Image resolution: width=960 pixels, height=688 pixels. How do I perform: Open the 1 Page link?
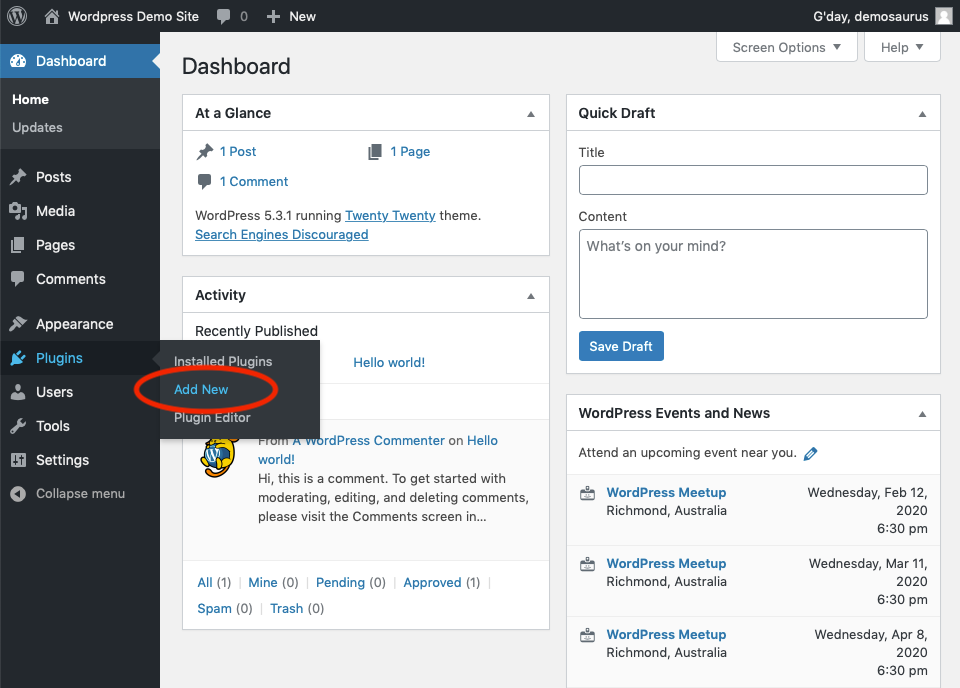point(410,151)
